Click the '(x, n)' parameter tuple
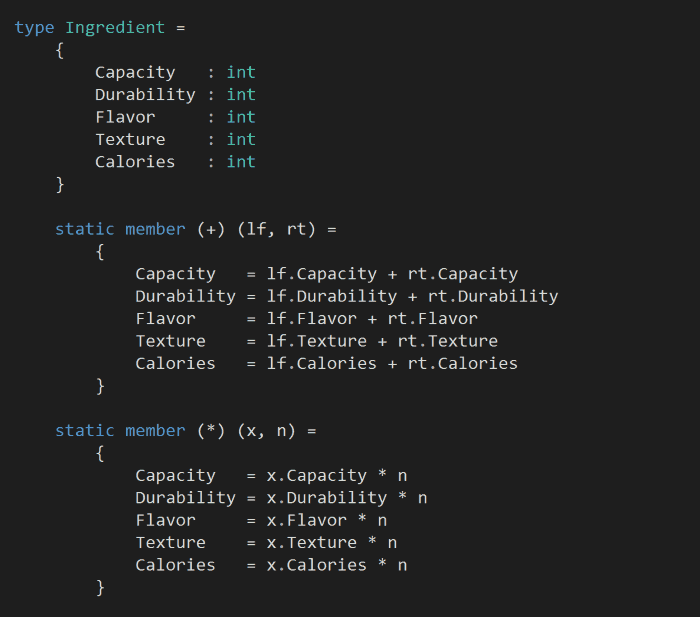 click(x=266, y=430)
